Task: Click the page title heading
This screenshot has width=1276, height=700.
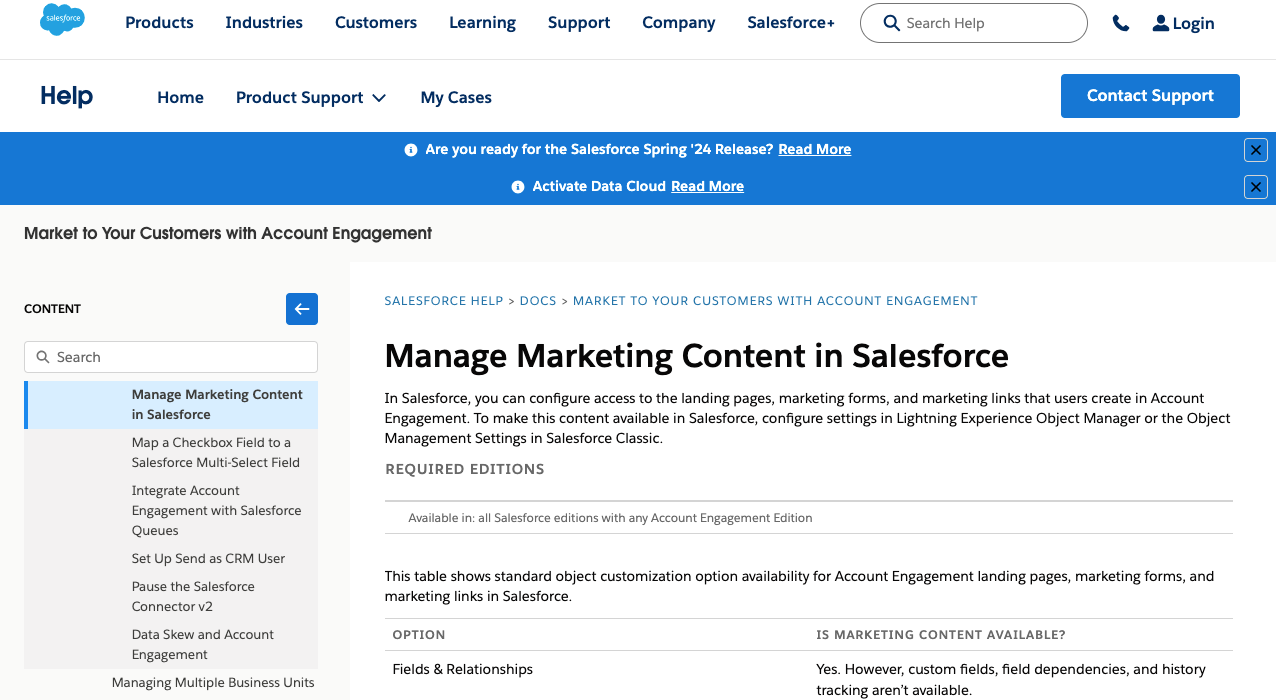Action: [x=697, y=355]
